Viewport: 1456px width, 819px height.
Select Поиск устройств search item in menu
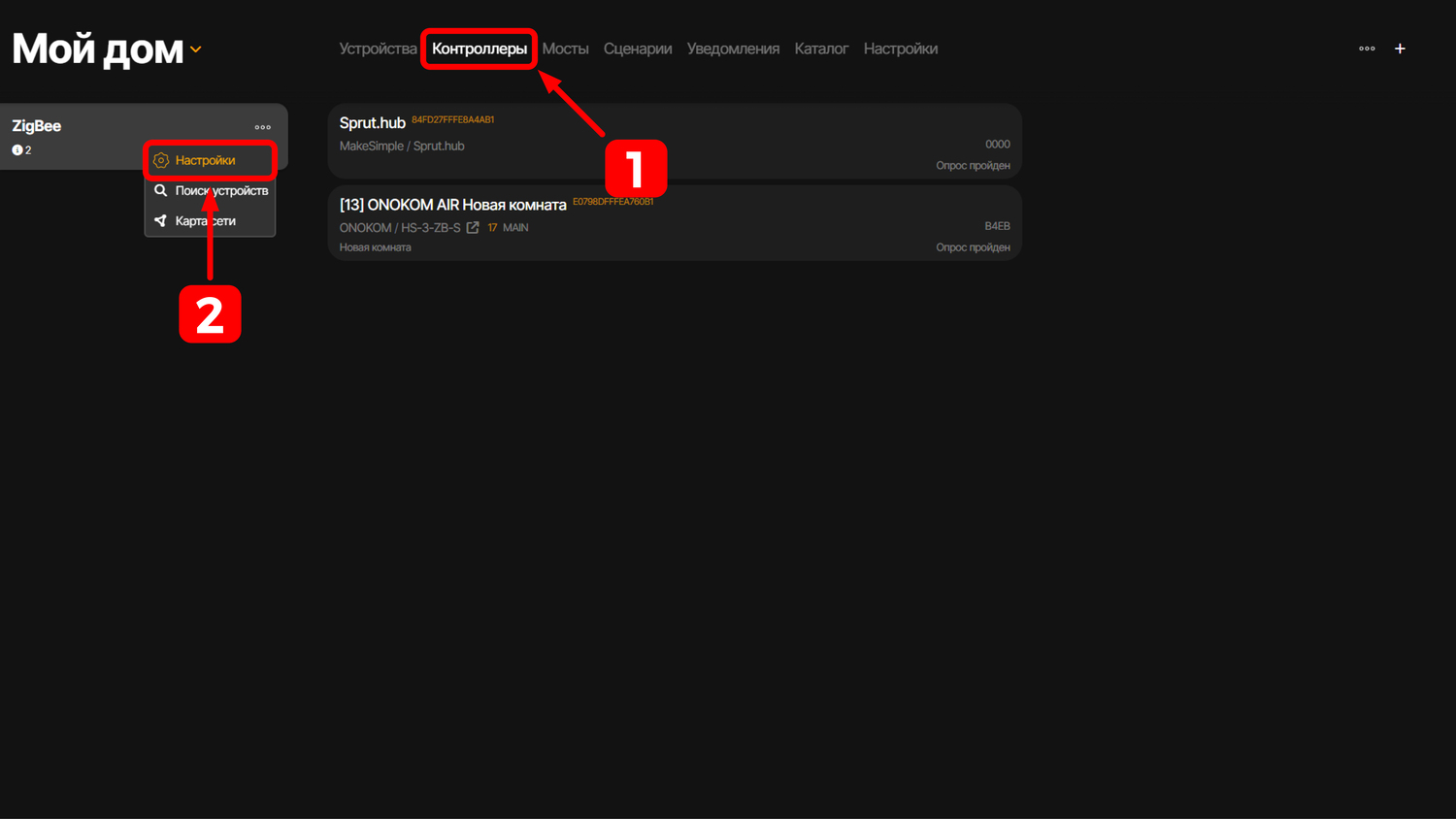tap(220, 191)
